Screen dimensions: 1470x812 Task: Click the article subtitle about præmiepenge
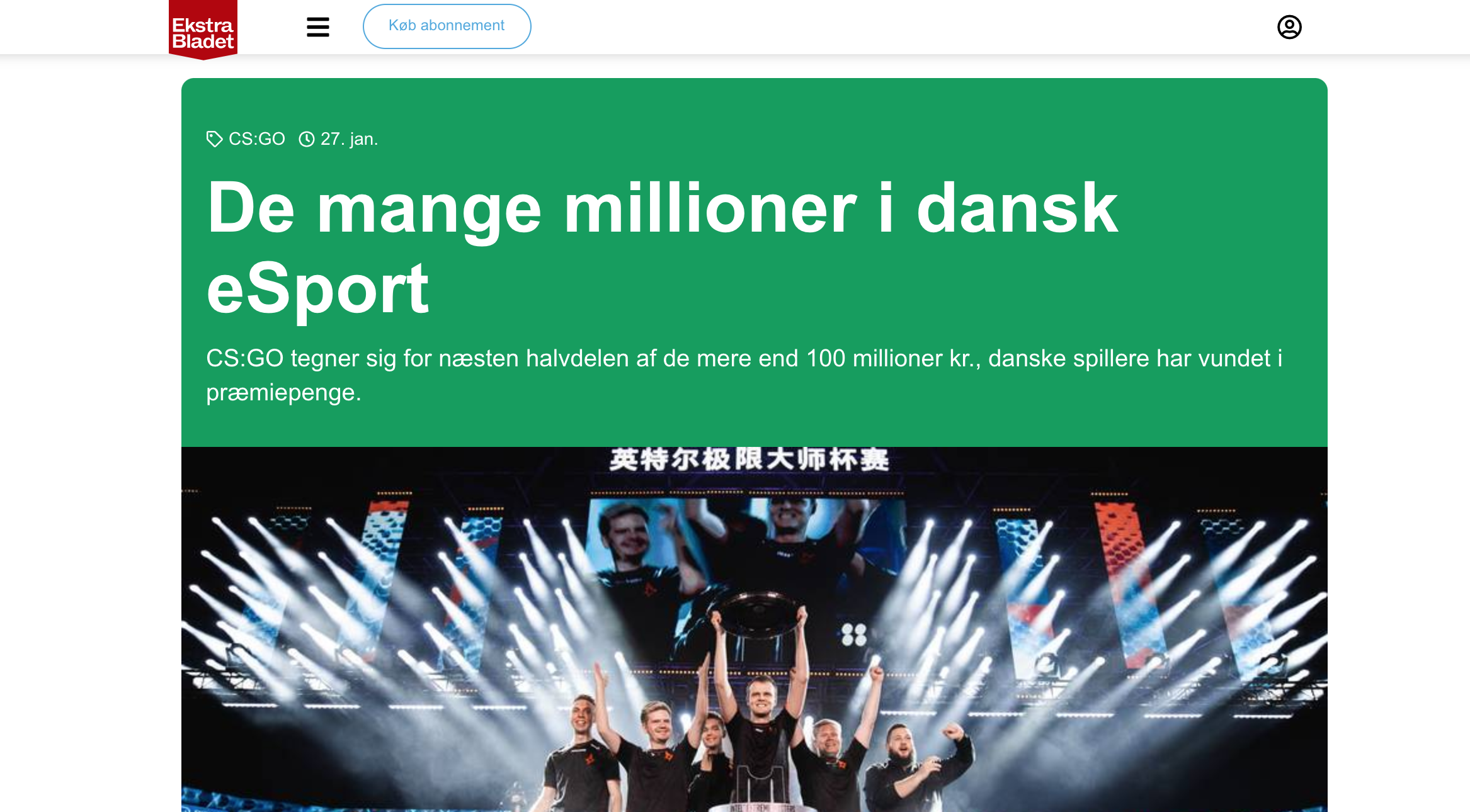coord(744,375)
